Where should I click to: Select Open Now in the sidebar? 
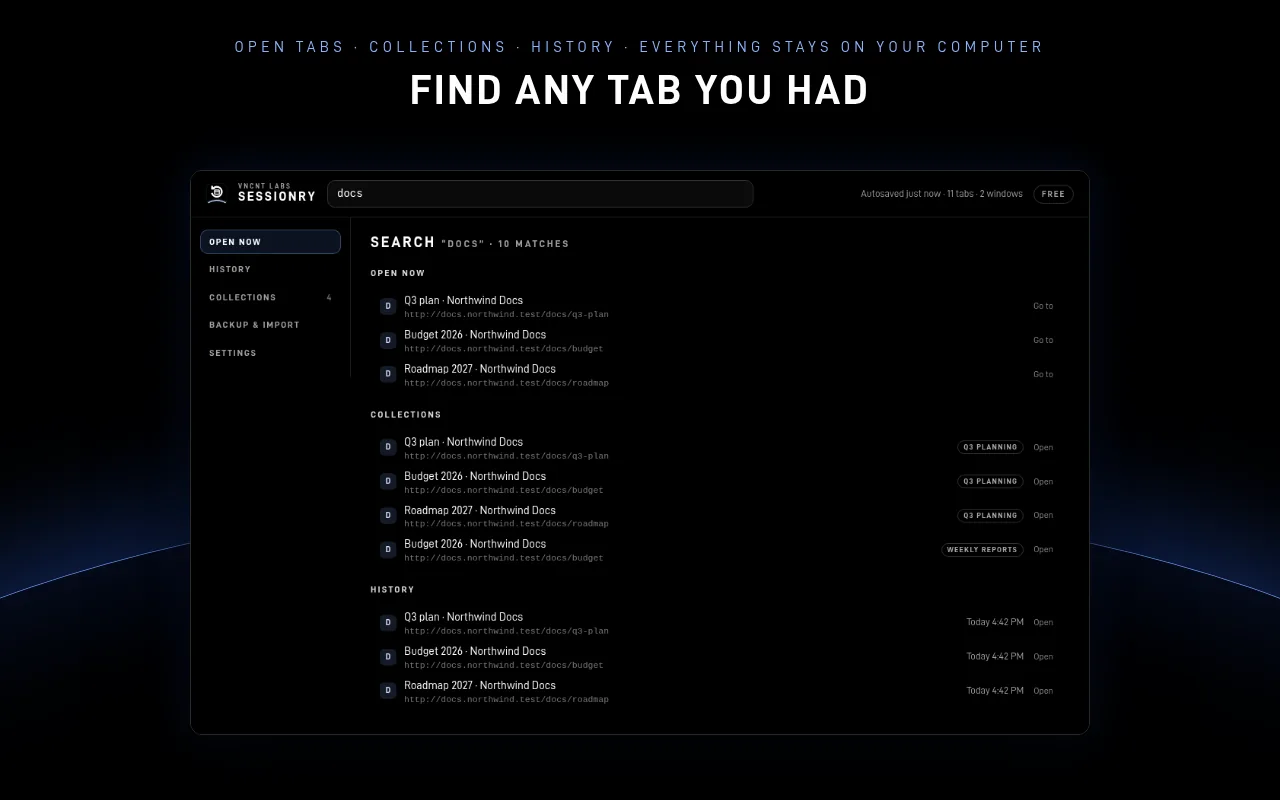click(270, 242)
